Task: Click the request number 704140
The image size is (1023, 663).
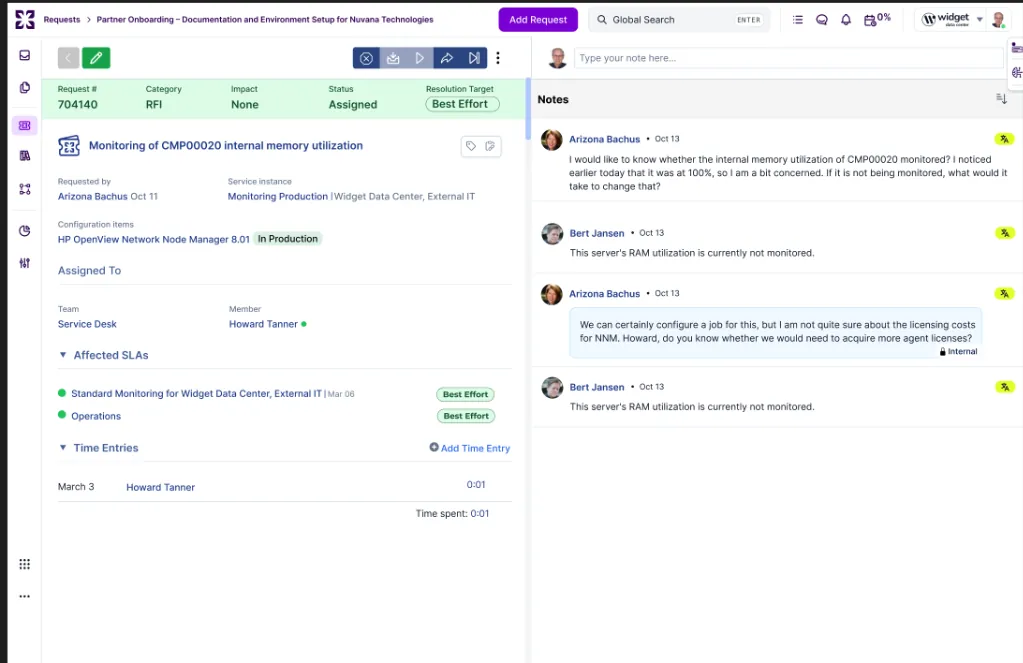Action: click(x=78, y=104)
